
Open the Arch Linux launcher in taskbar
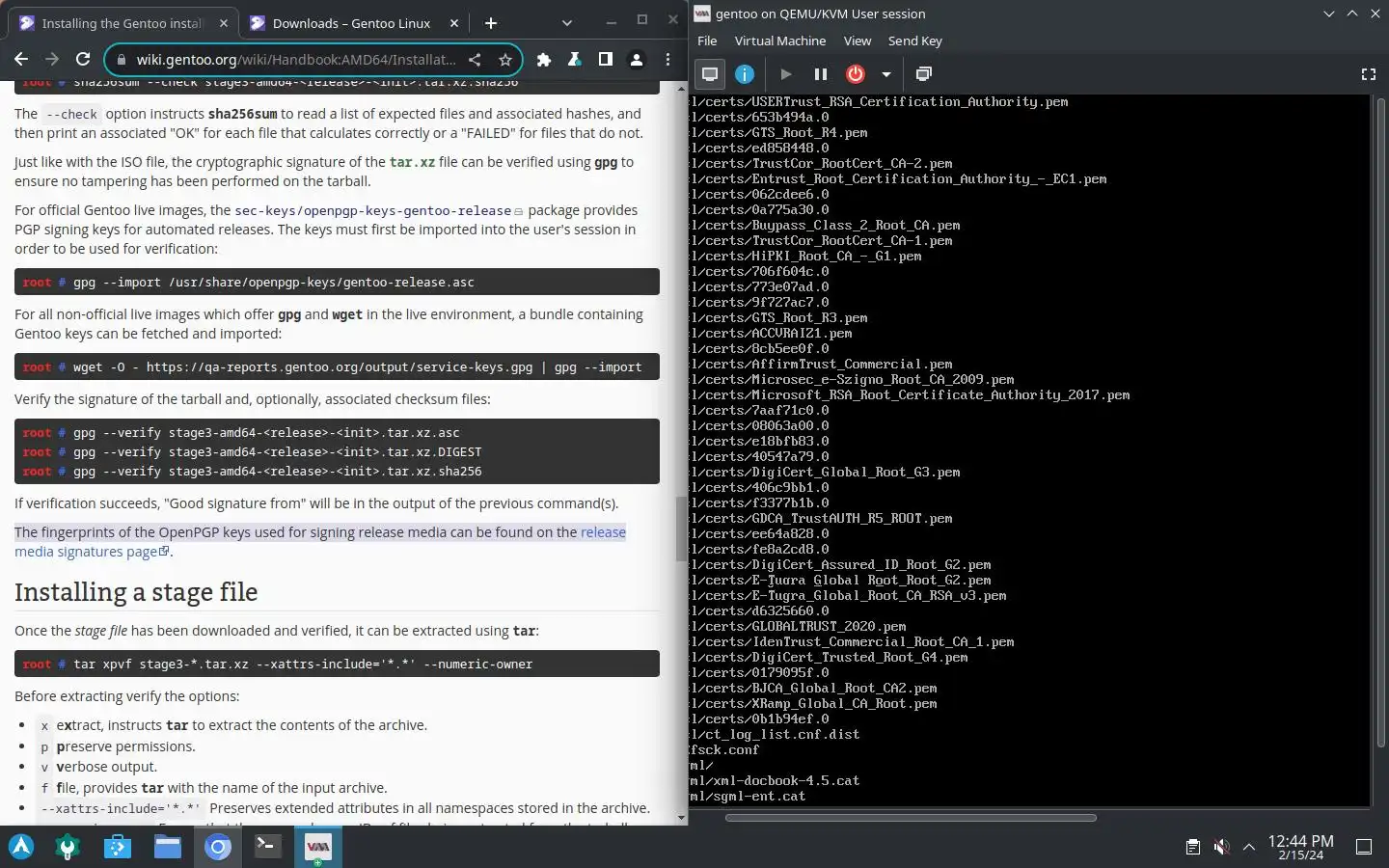pyautogui.click(x=21, y=847)
